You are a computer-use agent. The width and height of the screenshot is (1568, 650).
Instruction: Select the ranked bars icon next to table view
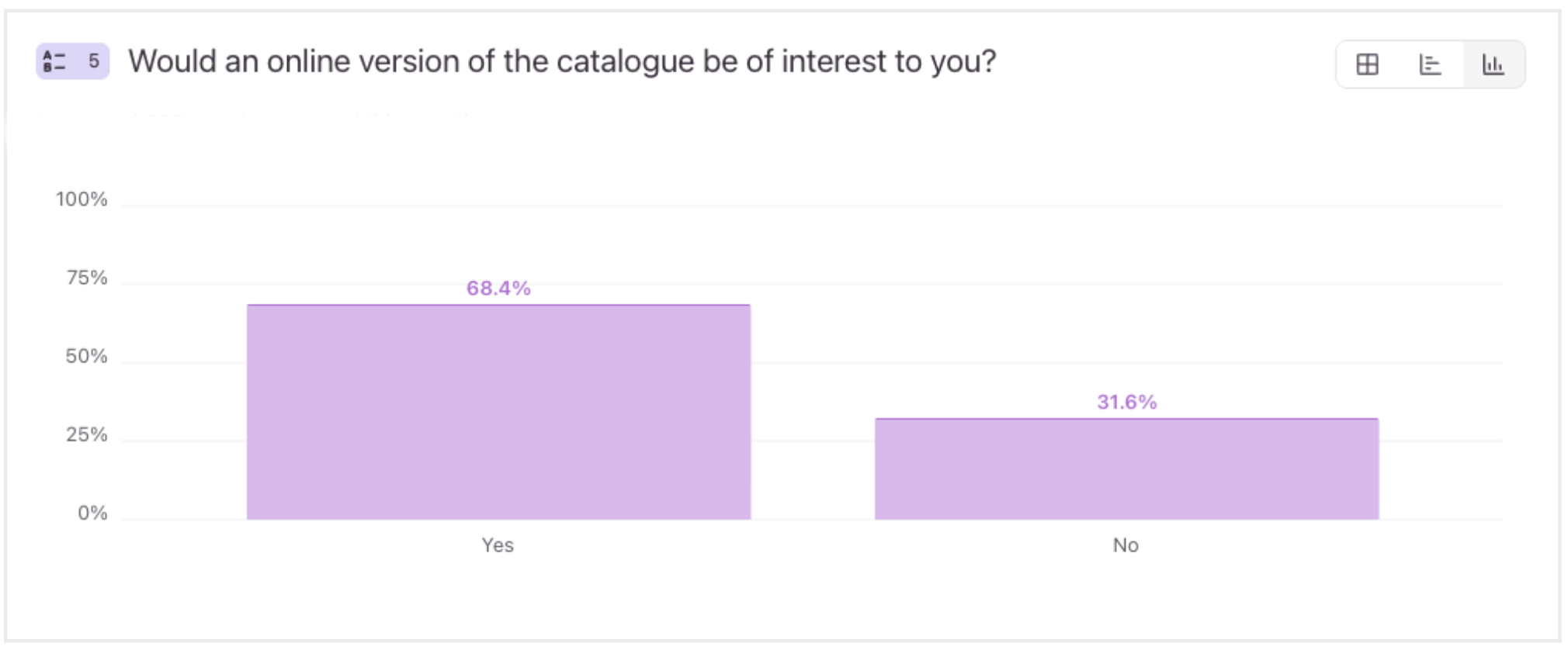pos(1431,65)
